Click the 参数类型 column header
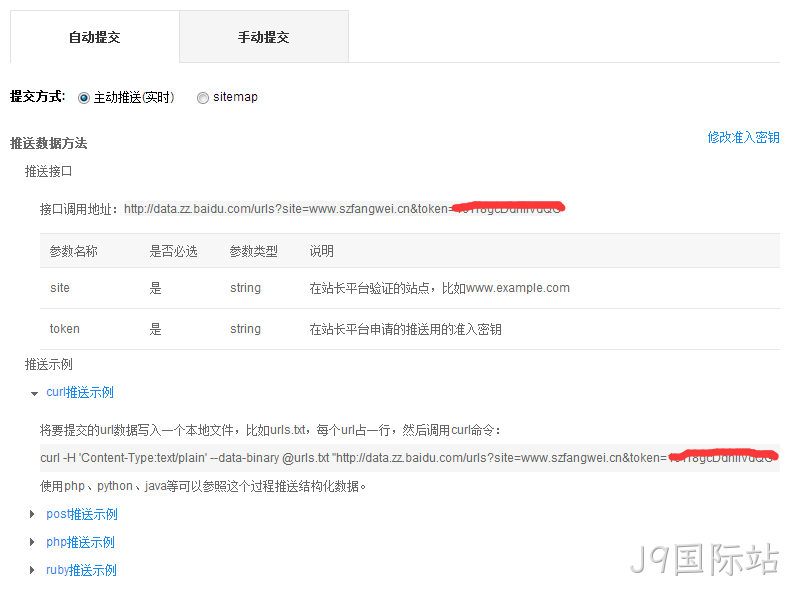796x590 pixels. tap(253, 251)
